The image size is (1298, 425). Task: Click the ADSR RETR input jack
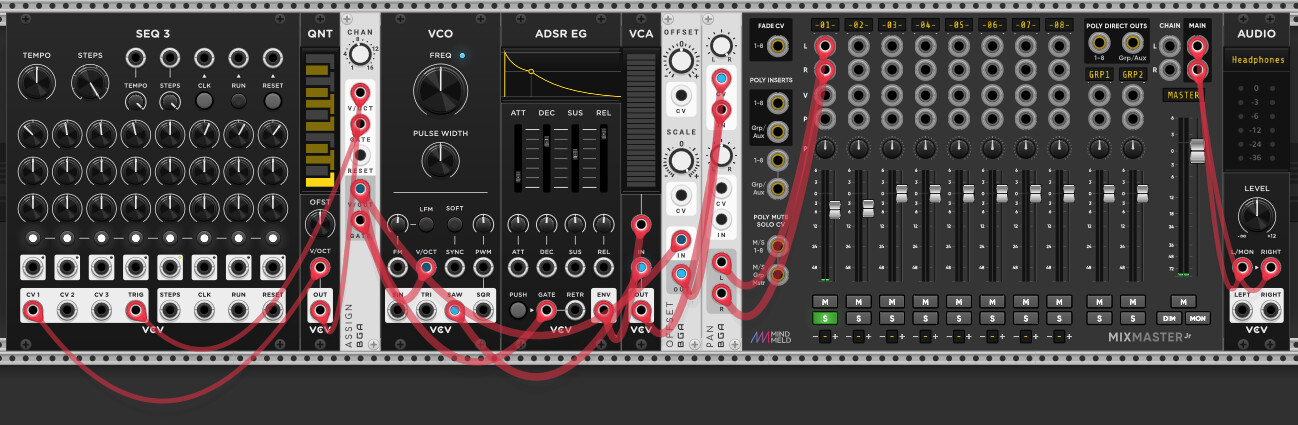point(575,311)
